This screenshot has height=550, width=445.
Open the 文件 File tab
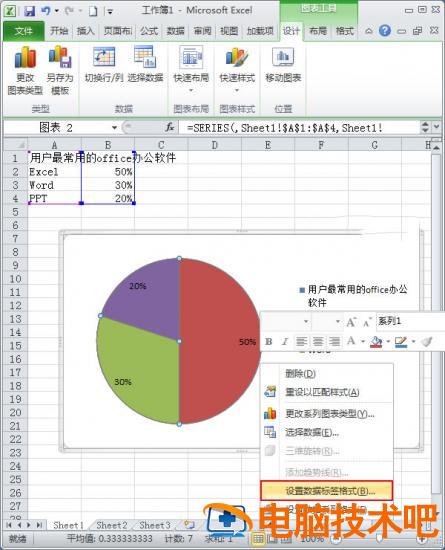[x=23, y=31]
